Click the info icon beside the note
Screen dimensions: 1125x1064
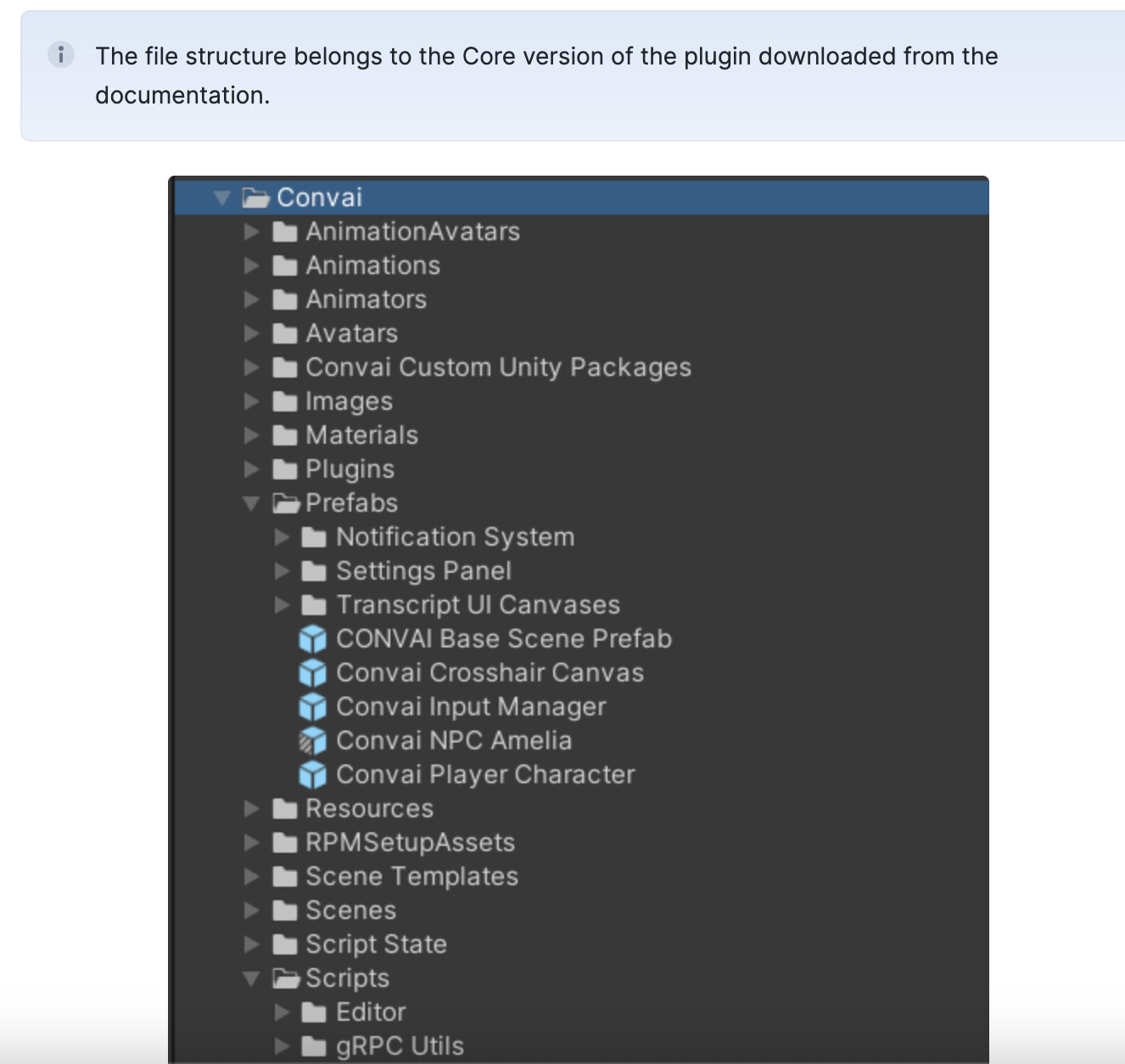click(60, 55)
